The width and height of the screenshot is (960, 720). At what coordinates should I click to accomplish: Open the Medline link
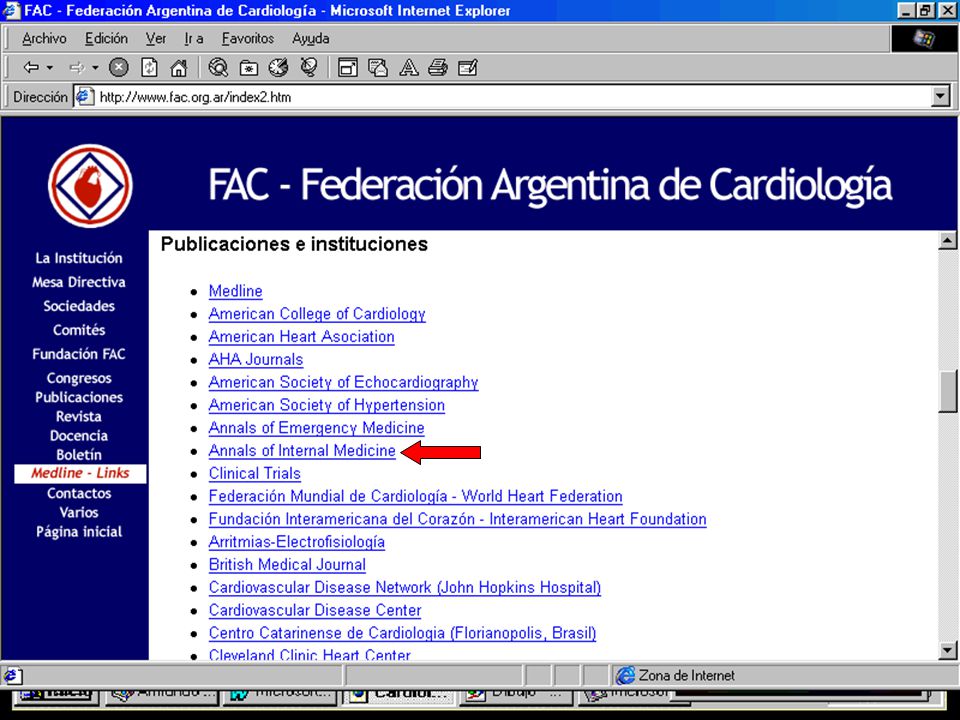(x=235, y=291)
